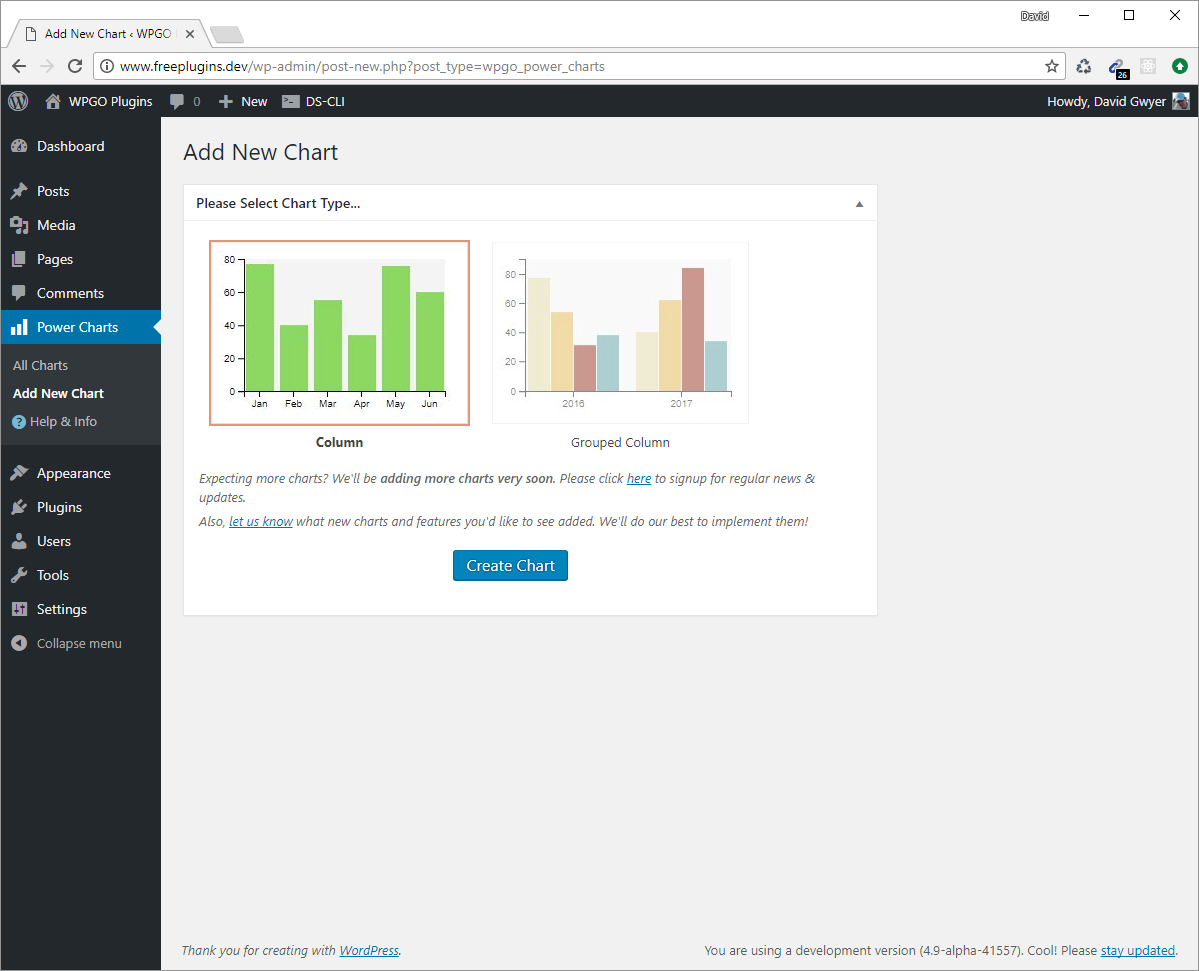
Task: Click the Appearance paintbrush icon
Action: pyautogui.click(x=19, y=473)
